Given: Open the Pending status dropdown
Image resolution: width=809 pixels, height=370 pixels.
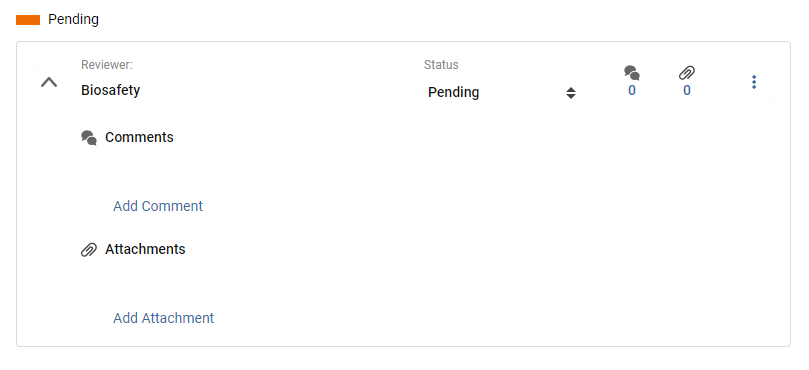Looking at the screenshot, I should pos(501,92).
